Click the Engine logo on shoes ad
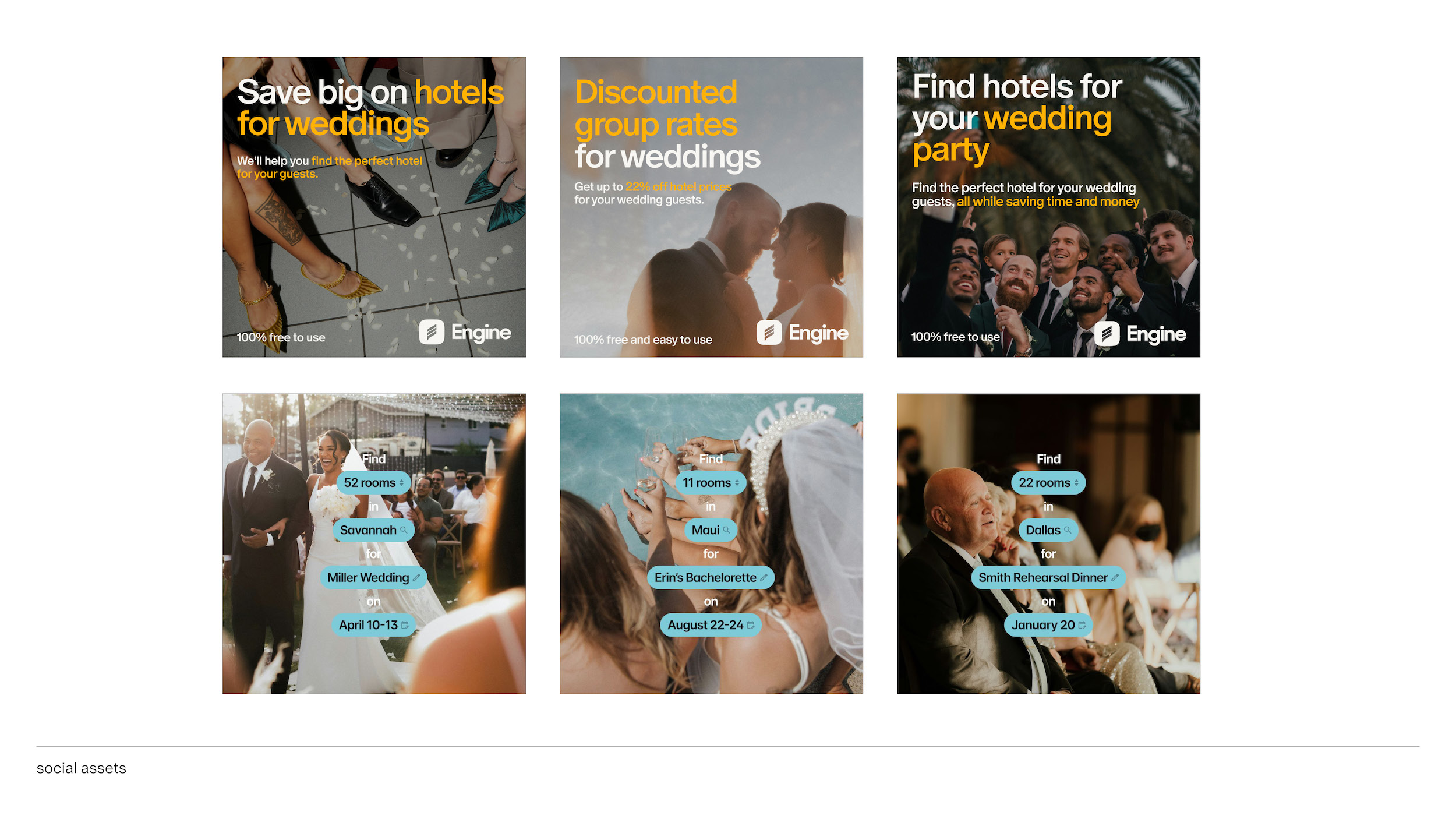 coord(465,333)
